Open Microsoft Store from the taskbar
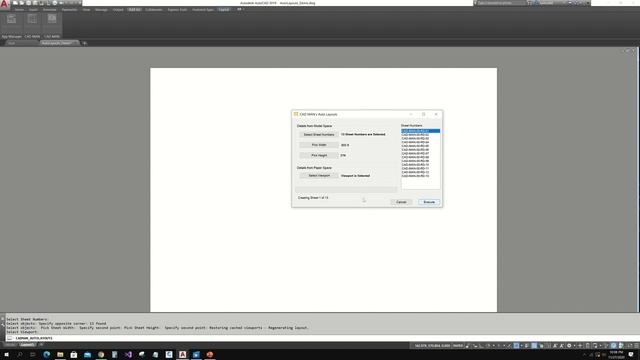Image resolution: width=640 pixels, height=360 pixels. 74,355
